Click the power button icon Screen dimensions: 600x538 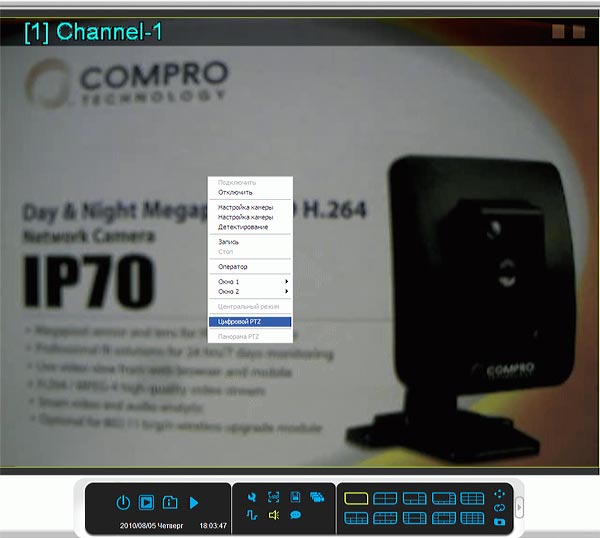[123, 502]
